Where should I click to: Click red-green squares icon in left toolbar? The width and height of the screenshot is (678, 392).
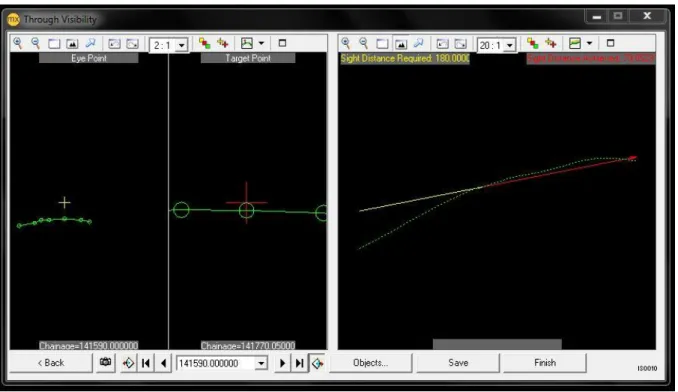[205, 43]
